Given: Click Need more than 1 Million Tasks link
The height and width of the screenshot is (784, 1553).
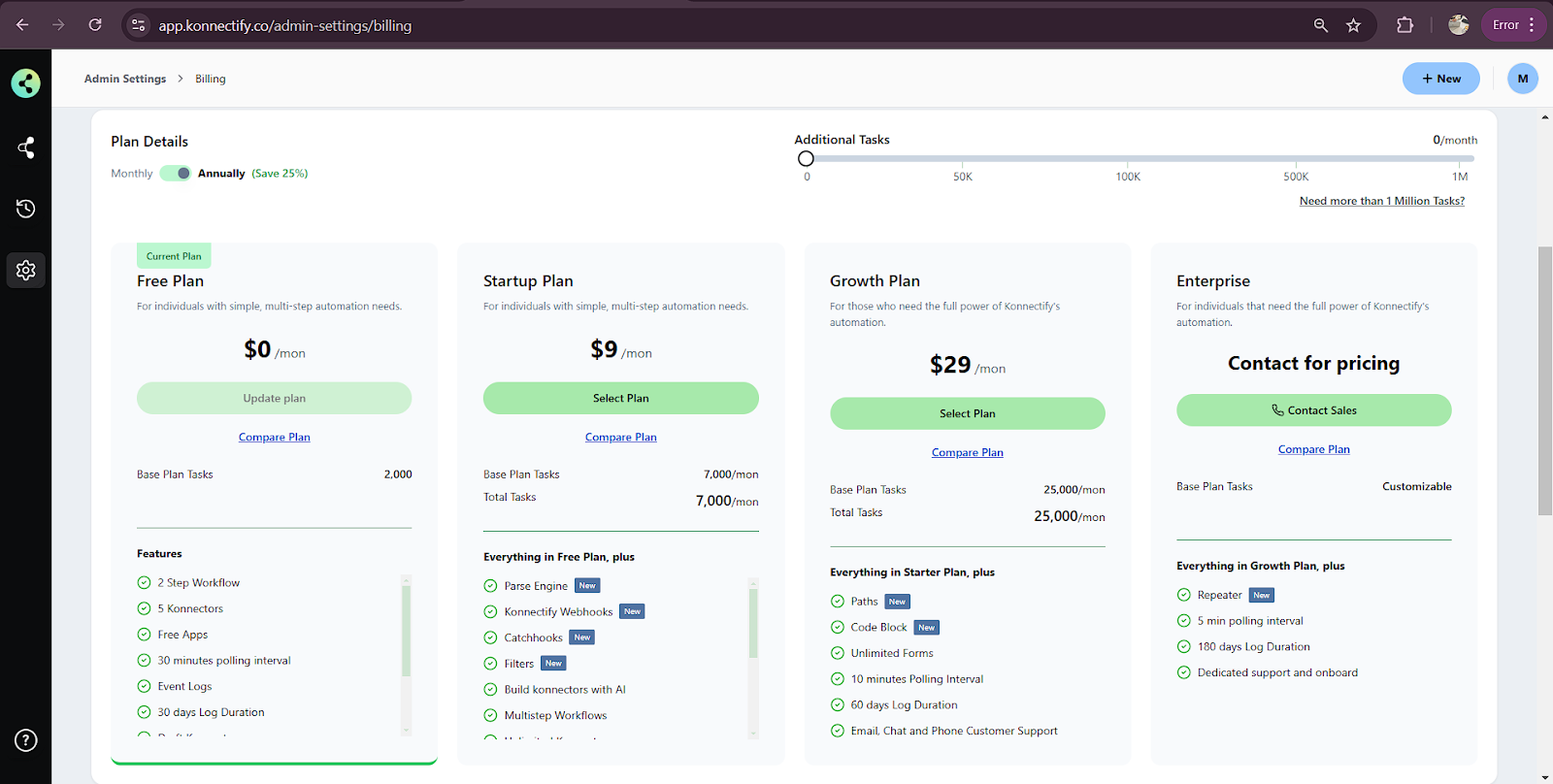Looking at the screenshot, I should pyautogui.click(x=1382, y=201).
